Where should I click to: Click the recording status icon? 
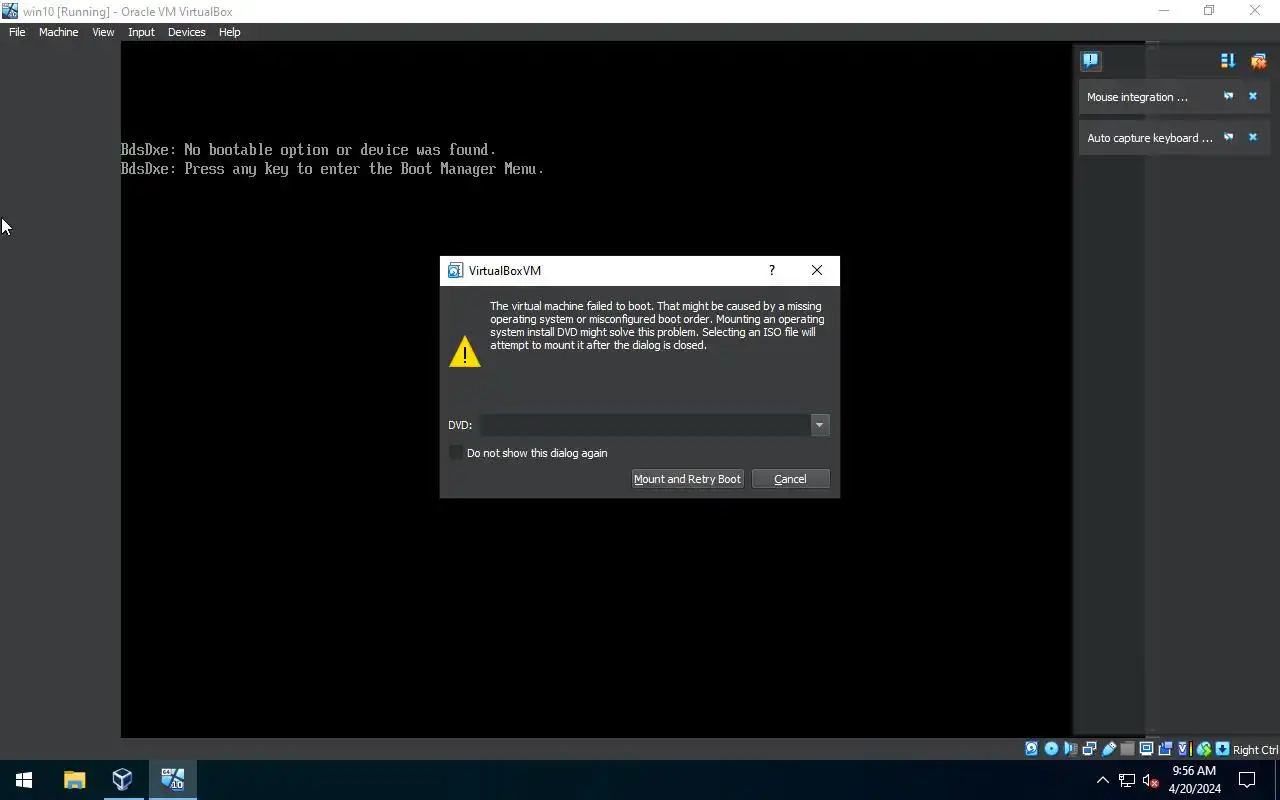point(1165,749)
